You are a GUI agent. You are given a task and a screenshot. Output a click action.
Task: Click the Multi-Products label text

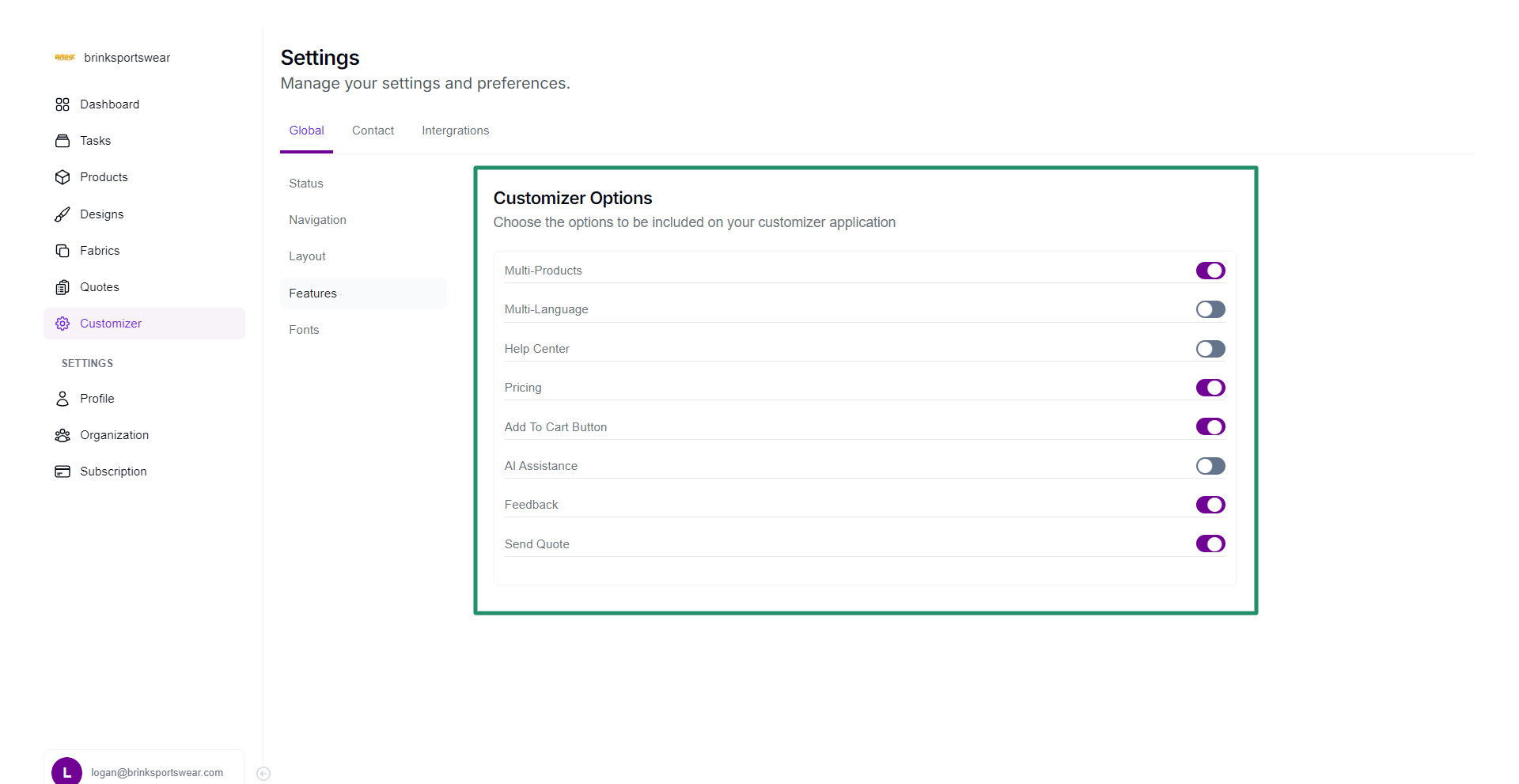pos(544,271)
